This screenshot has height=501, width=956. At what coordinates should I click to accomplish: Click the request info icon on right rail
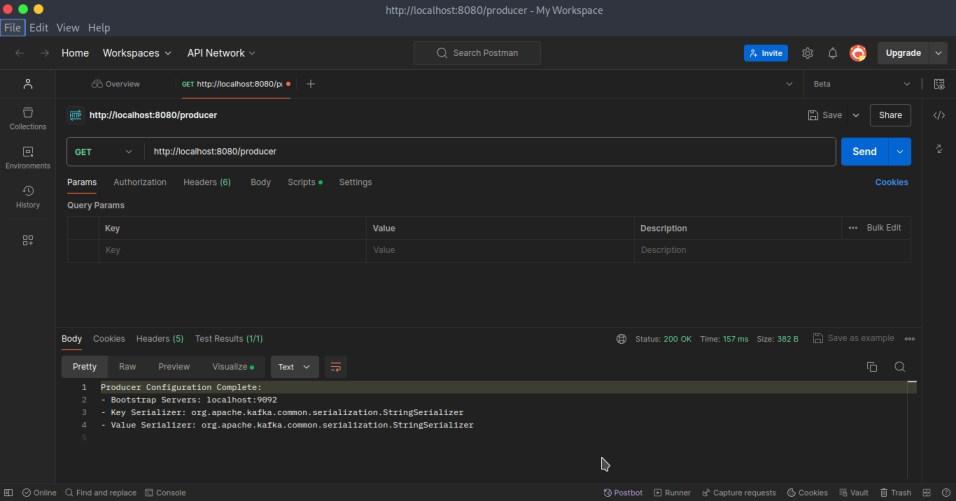pos(939,149)
